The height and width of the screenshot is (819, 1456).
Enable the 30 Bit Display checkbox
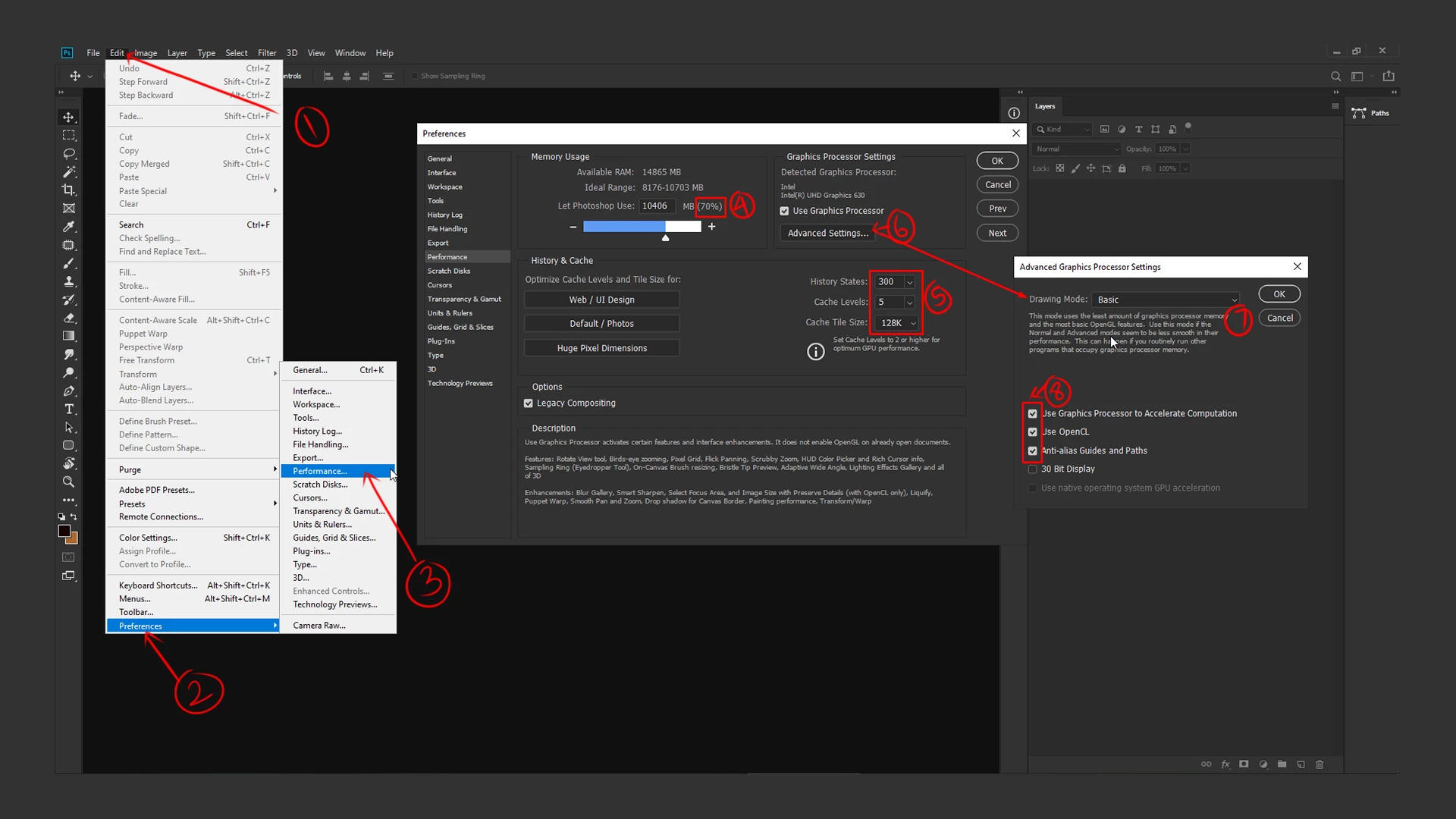pyautogui.click(x=1032, y=469)
